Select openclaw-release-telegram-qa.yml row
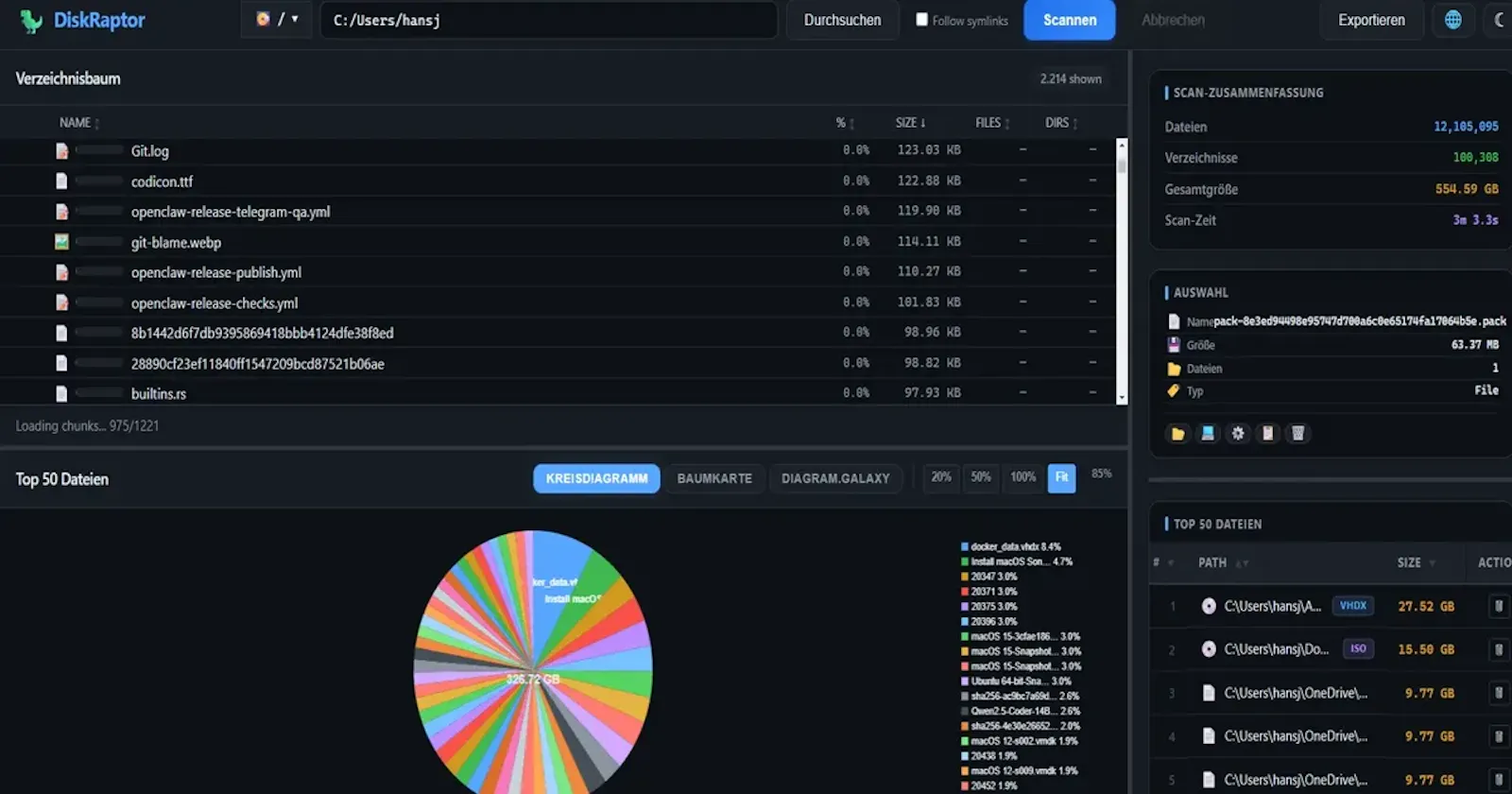 click(558, 212)
